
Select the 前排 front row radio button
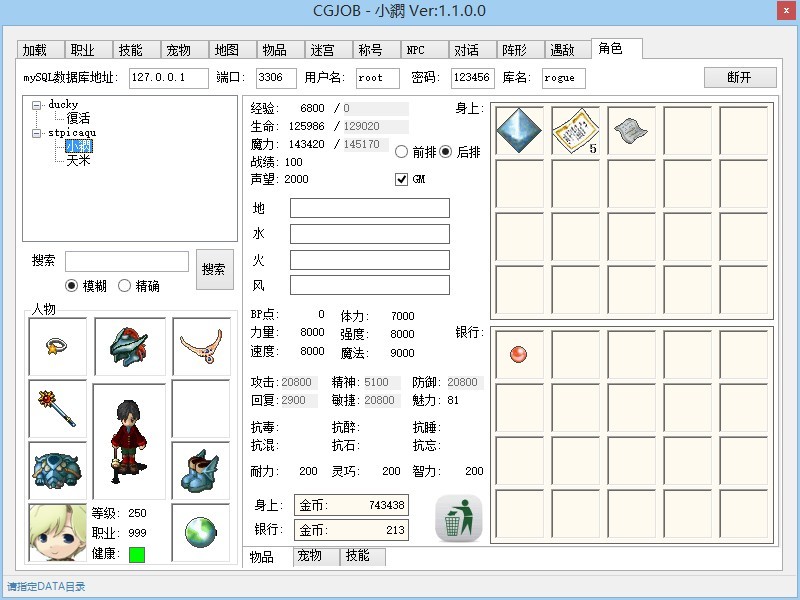pyautogui.click(x=401, y=152)
